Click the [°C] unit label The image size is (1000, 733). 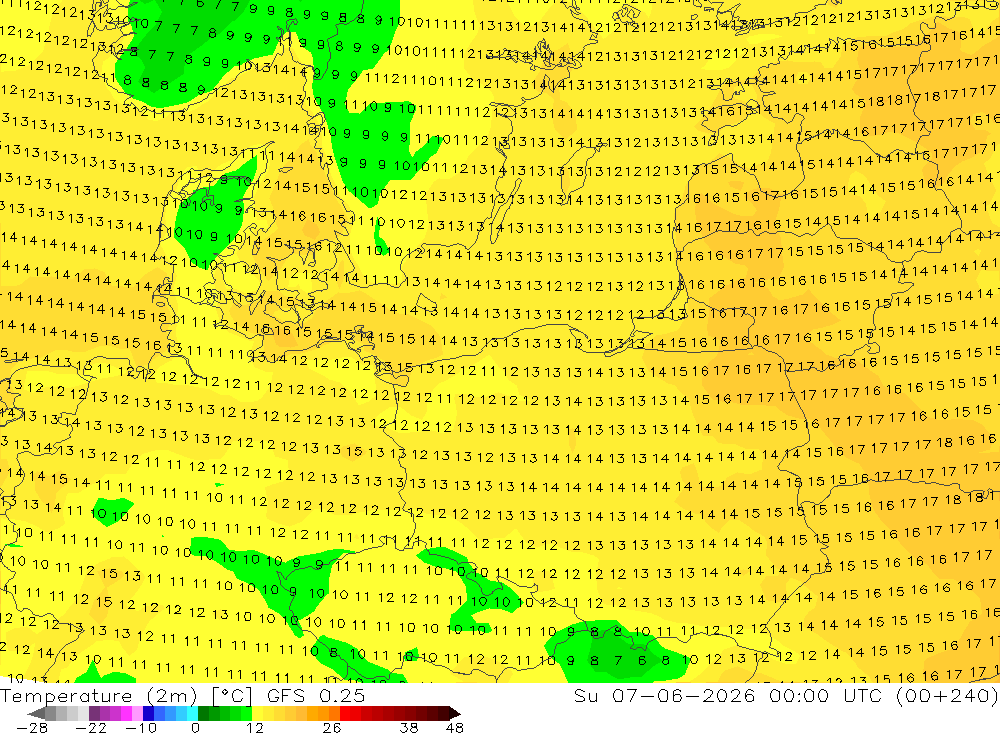[x=232, y=696]
